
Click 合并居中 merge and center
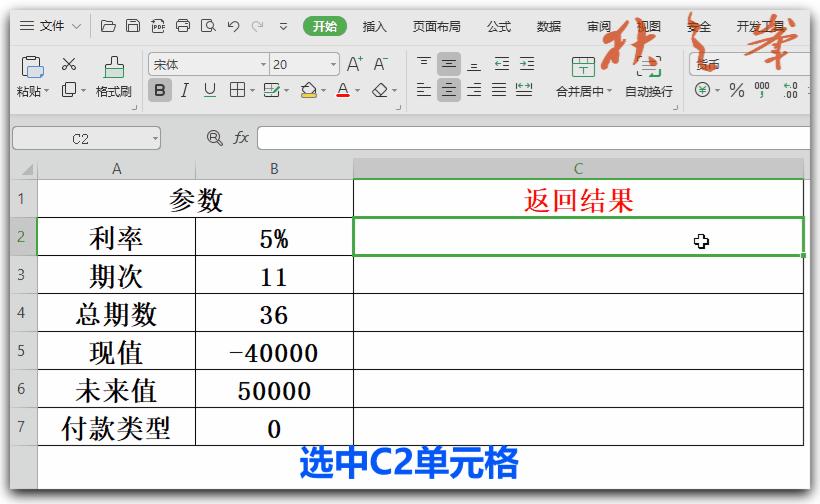coord(584,77)
